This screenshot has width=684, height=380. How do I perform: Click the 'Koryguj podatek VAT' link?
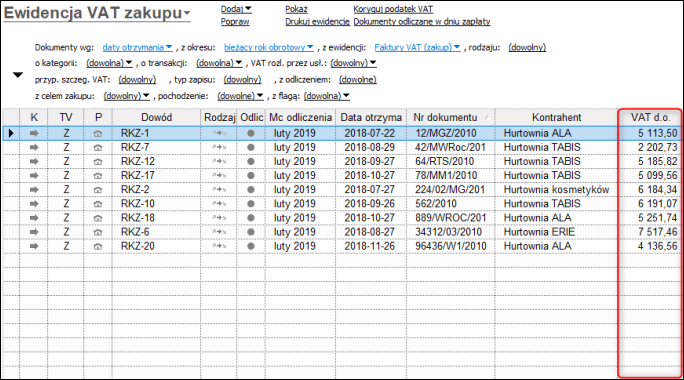click(393, 9)
